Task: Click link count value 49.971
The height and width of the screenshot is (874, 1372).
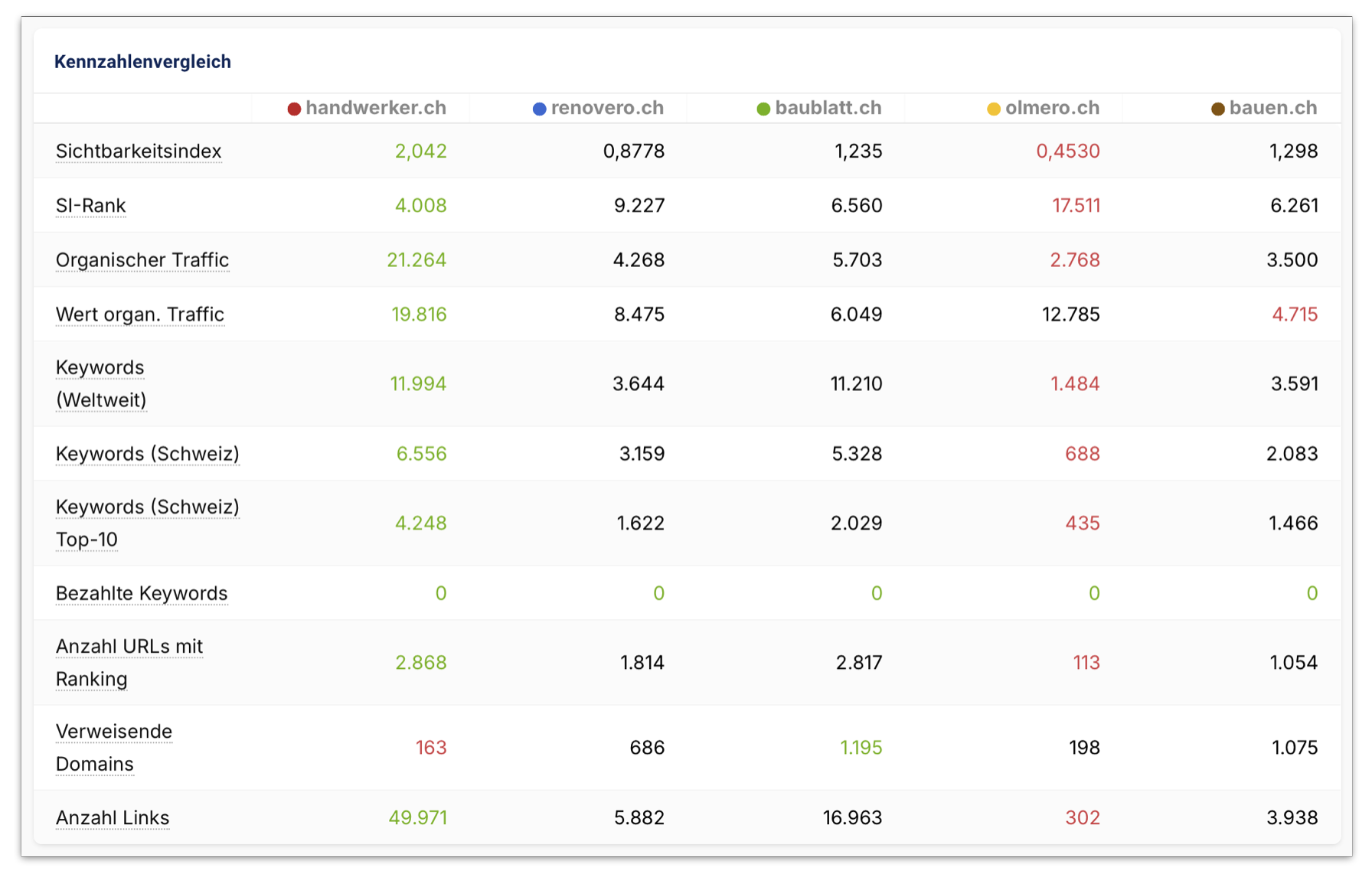Action: click(418, 818)
